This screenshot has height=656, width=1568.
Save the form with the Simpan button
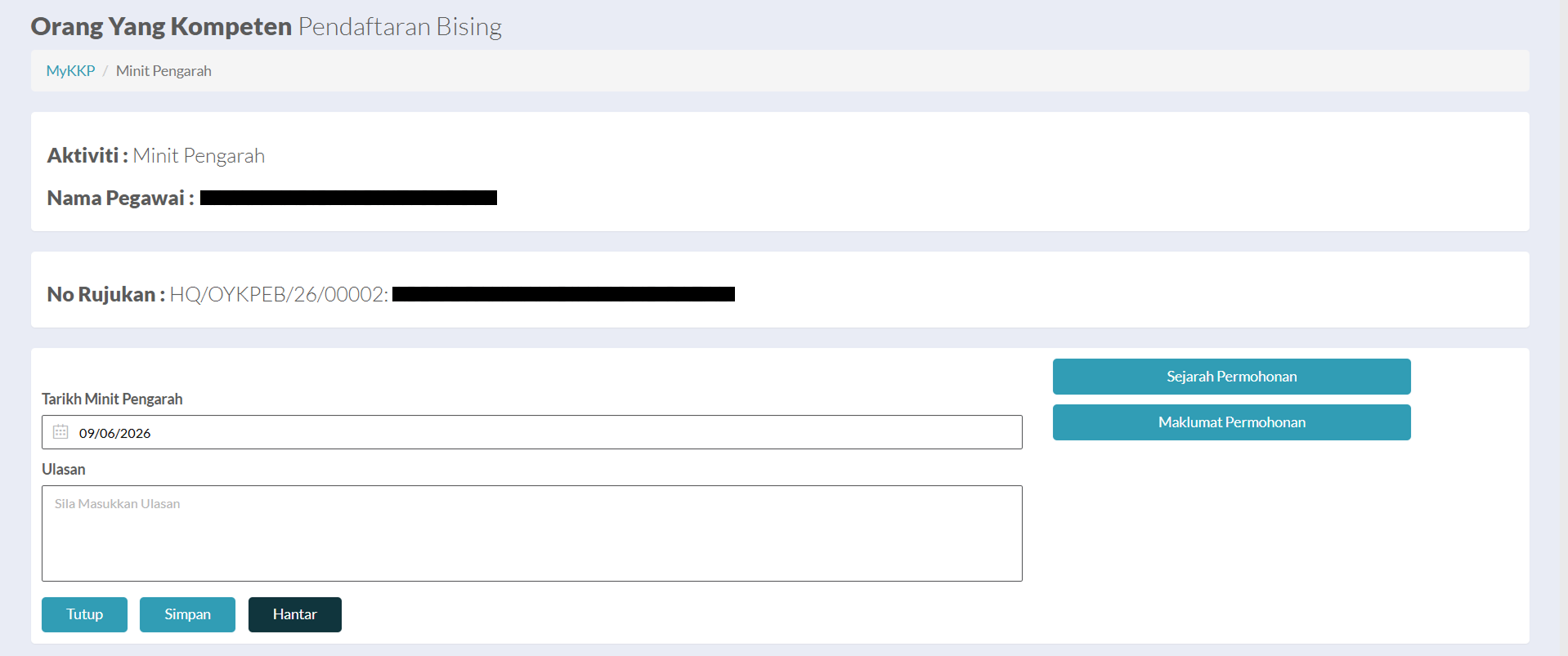point(187,614)
